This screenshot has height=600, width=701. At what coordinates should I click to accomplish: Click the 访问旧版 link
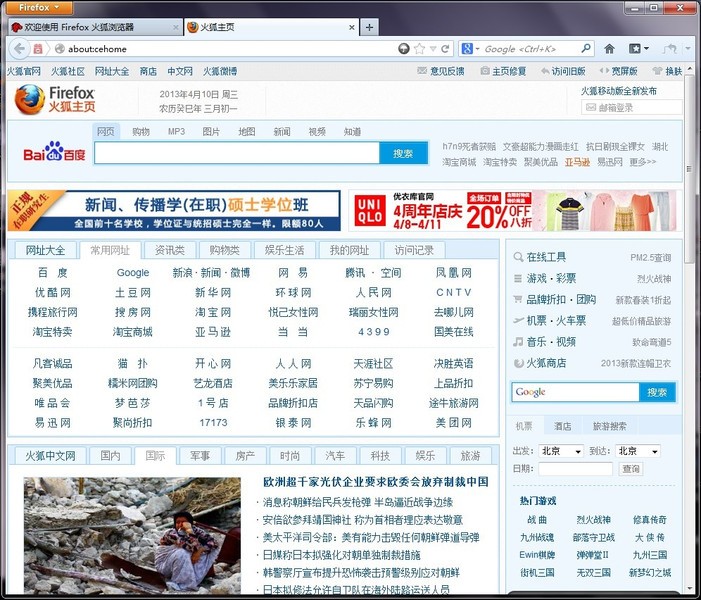pos(568,71)
